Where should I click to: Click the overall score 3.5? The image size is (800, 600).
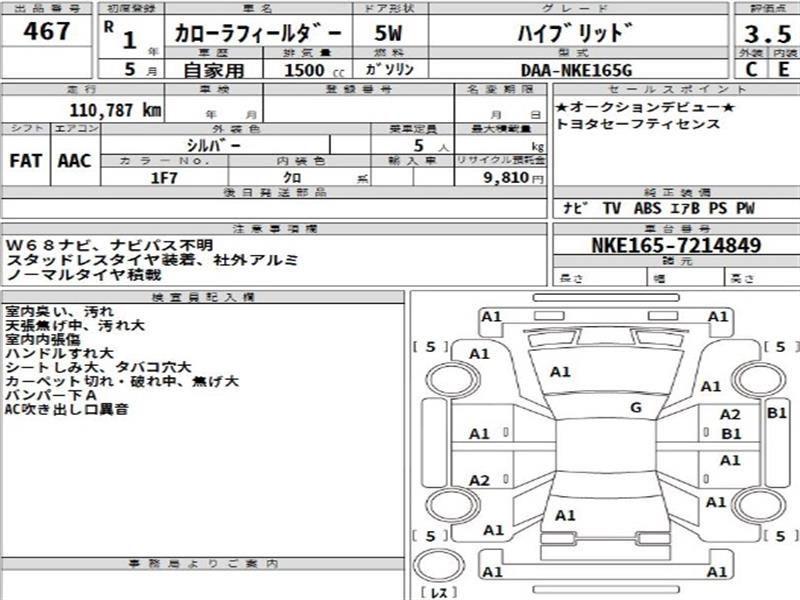(x=767, y=34)
